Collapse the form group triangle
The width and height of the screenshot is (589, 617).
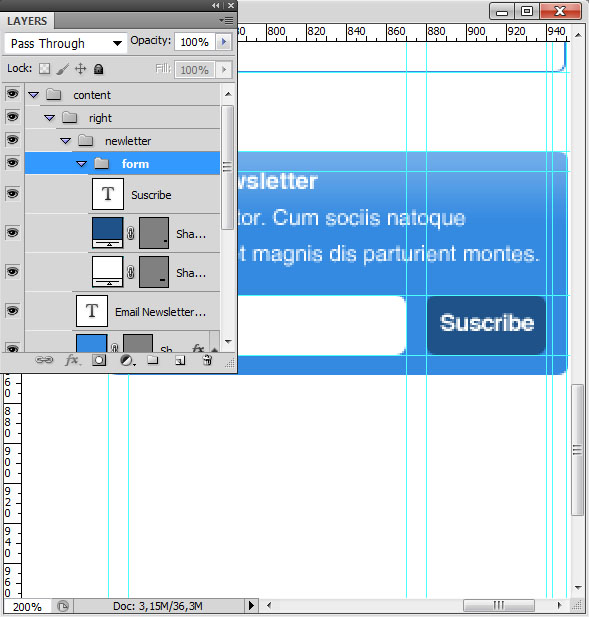click(81, 164)
